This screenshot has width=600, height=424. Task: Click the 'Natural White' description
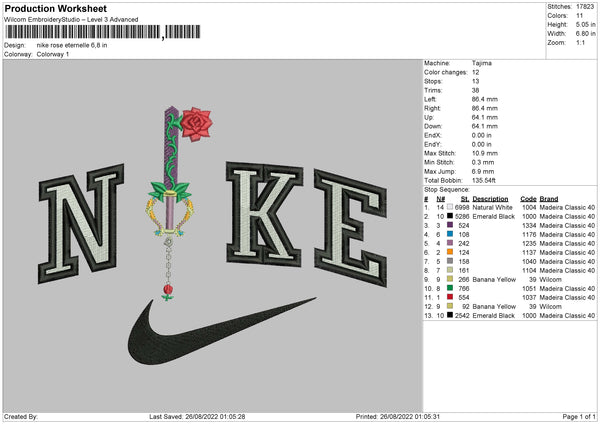tap(492, 207)
